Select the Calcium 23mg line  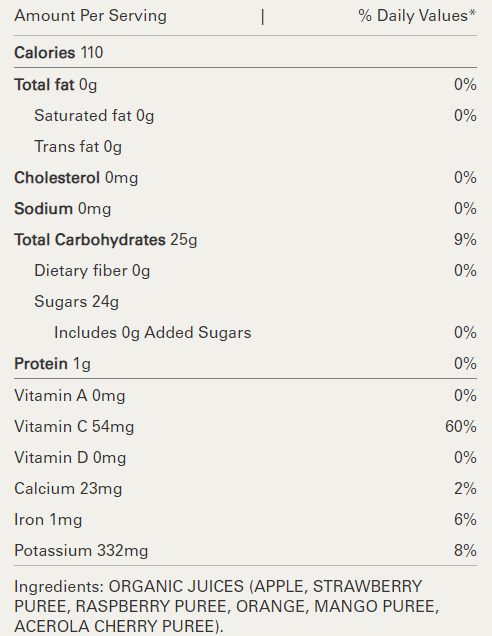click(68, 489)
